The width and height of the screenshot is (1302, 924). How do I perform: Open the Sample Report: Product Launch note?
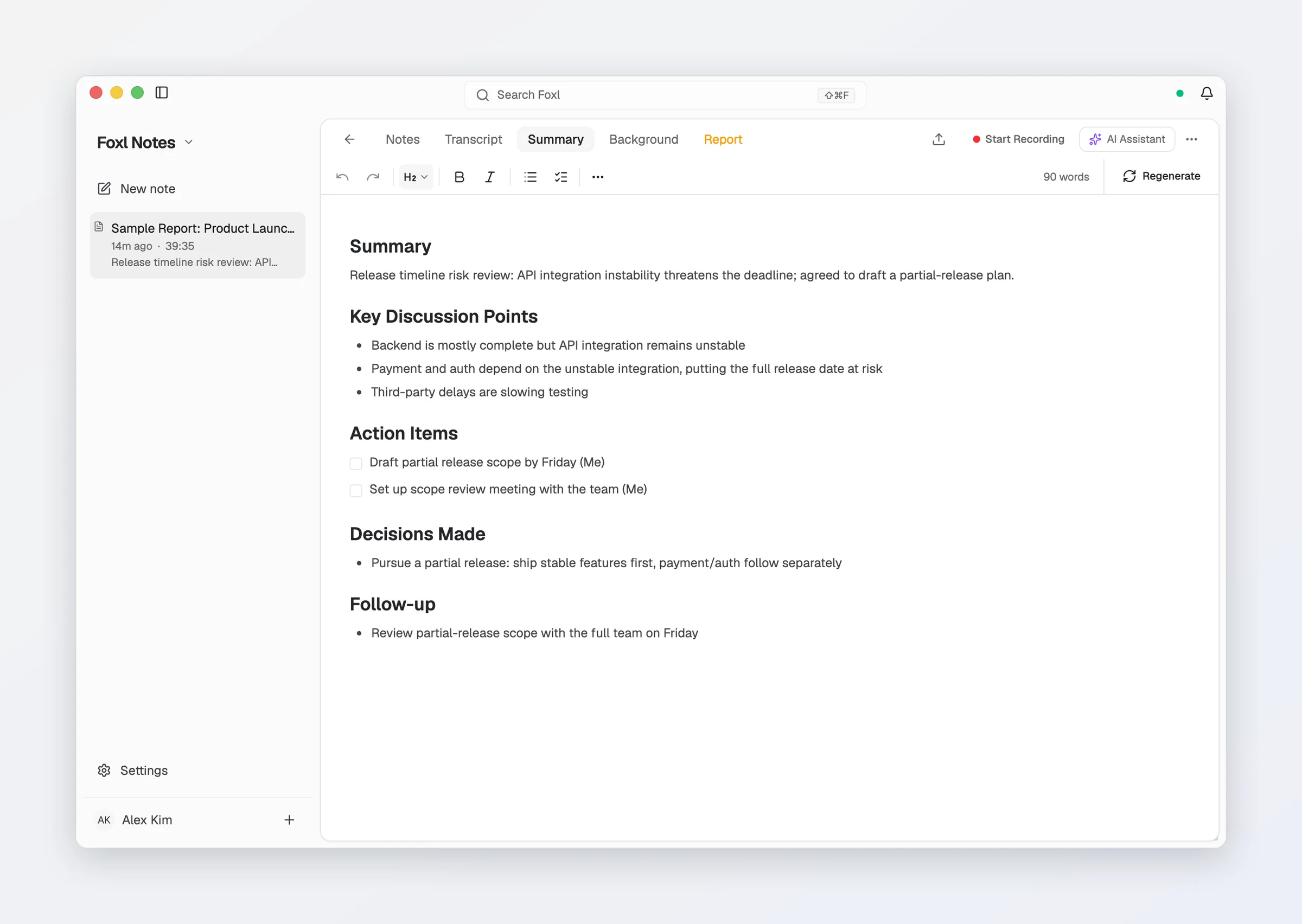click(197, 245)
